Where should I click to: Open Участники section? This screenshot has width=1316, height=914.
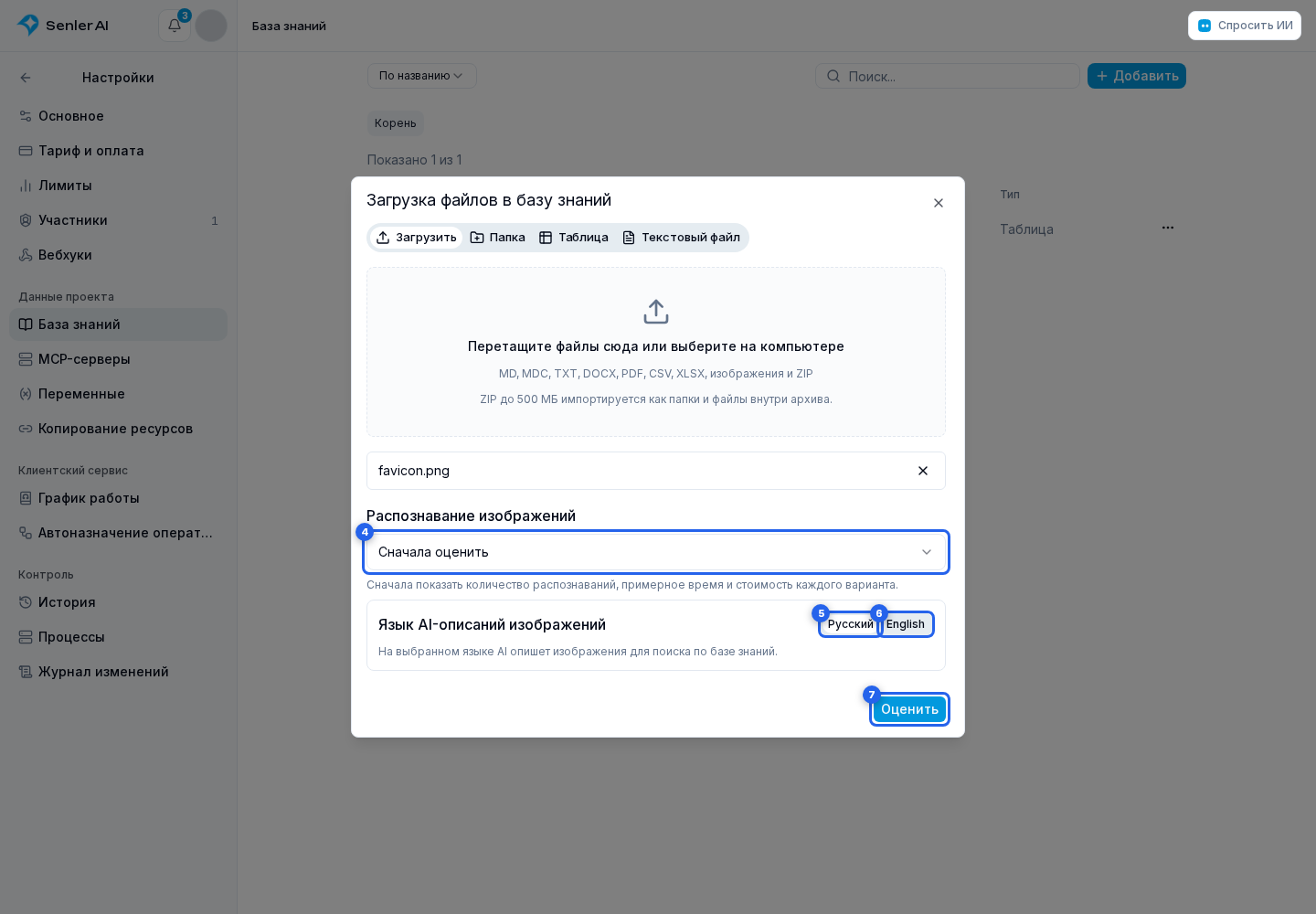coord(118,220)
